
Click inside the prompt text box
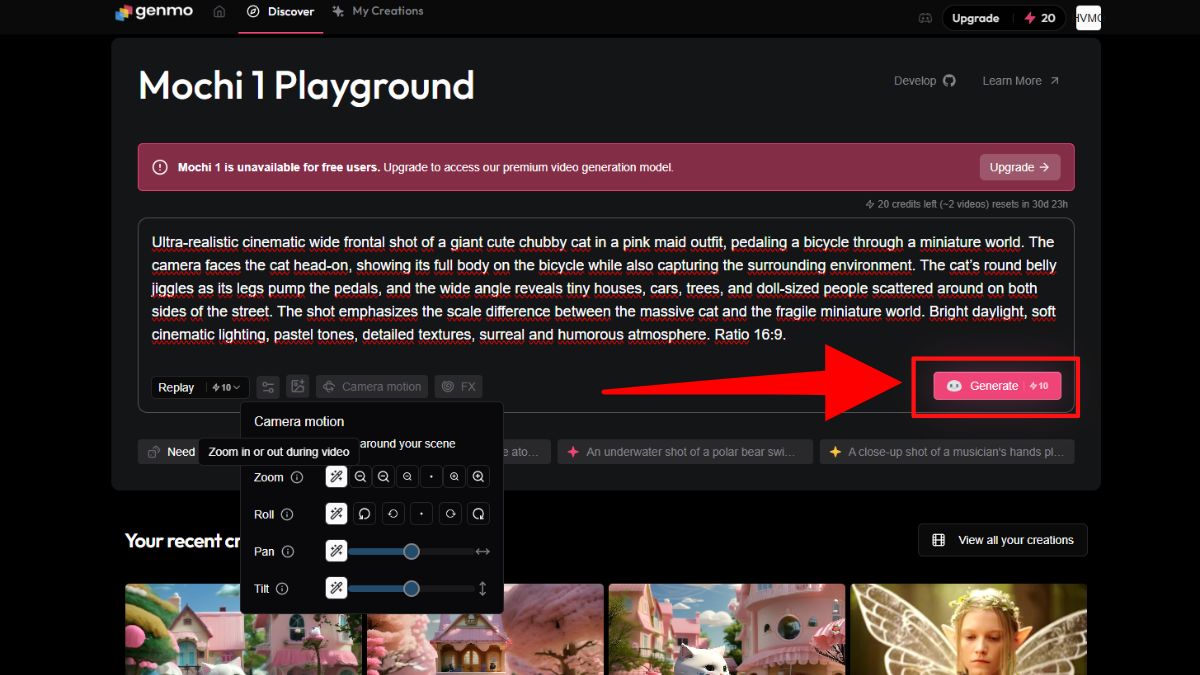click(x=605, y=288)
